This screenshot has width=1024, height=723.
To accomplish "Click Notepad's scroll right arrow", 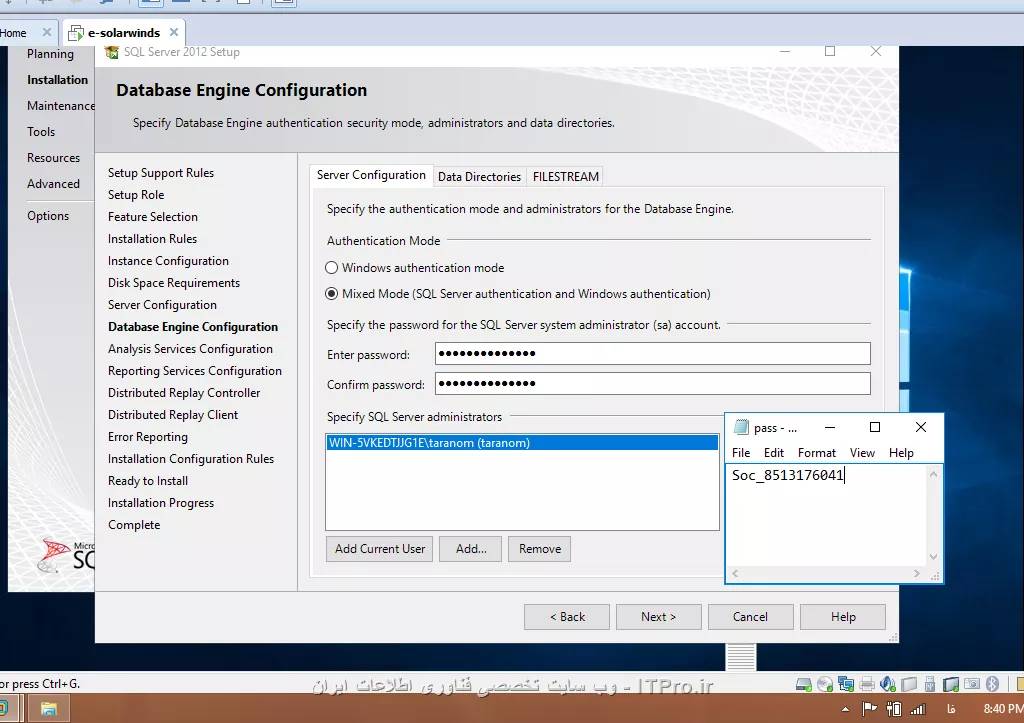I will [x=917, y=573].
